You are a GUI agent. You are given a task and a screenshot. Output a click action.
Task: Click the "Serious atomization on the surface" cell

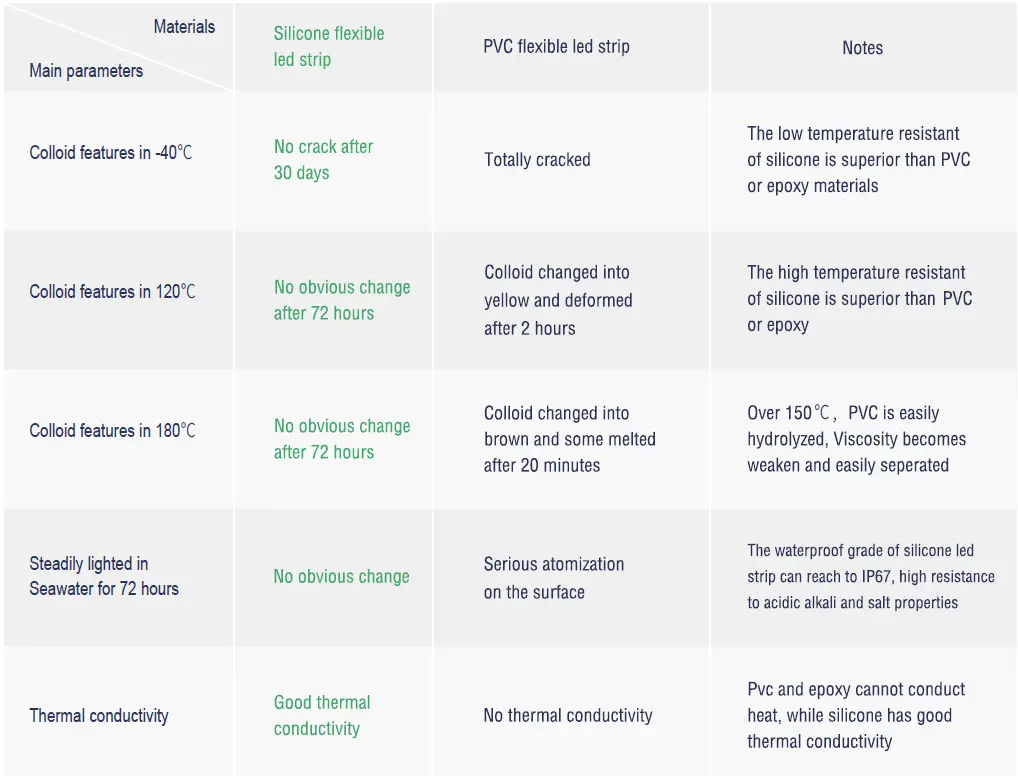(x=553, y=578)
